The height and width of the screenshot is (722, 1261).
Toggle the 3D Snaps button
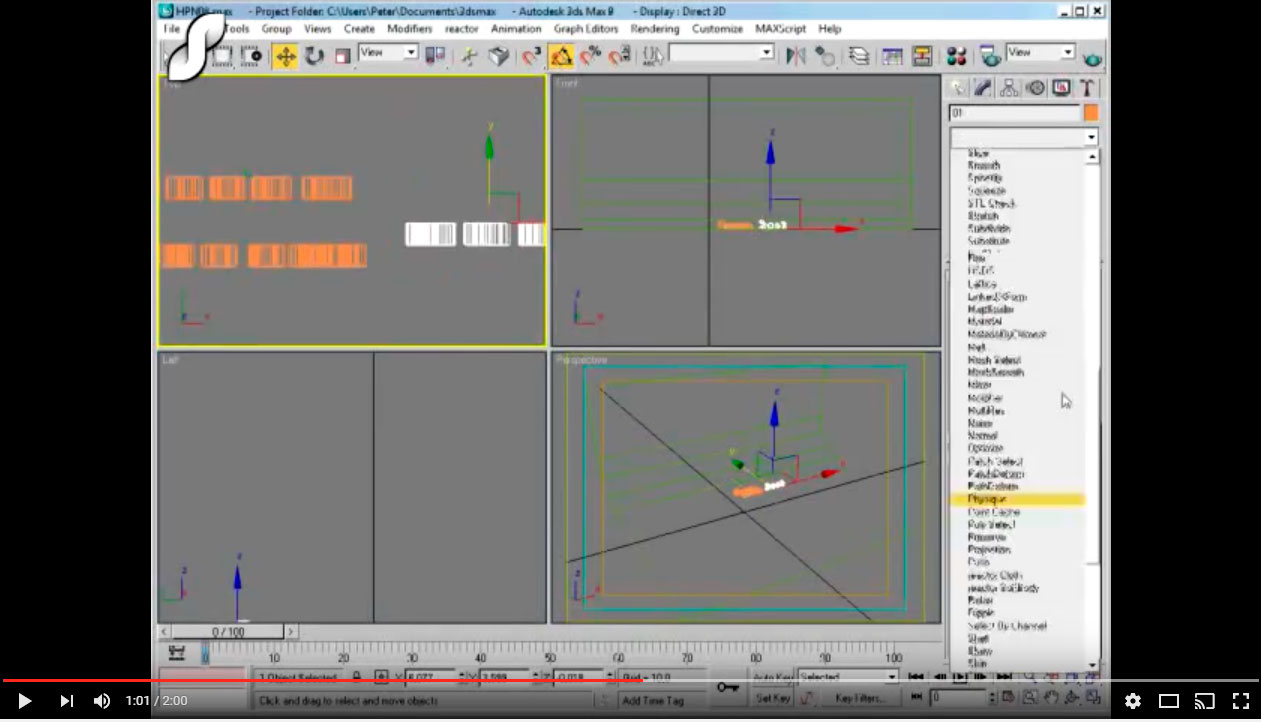pos(532,56)
